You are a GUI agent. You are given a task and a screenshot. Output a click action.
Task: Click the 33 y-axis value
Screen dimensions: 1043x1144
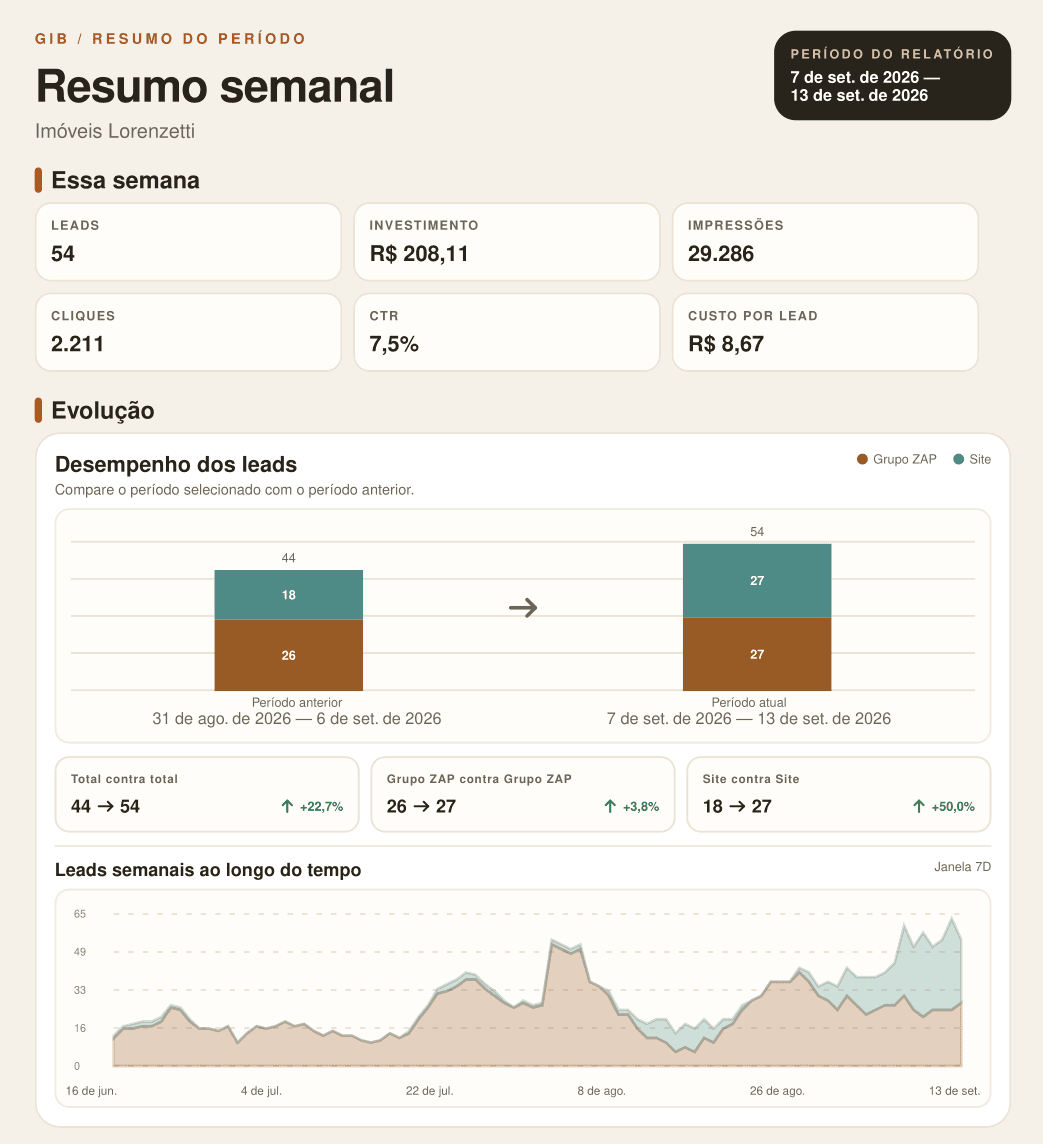[x=80, y=990]
